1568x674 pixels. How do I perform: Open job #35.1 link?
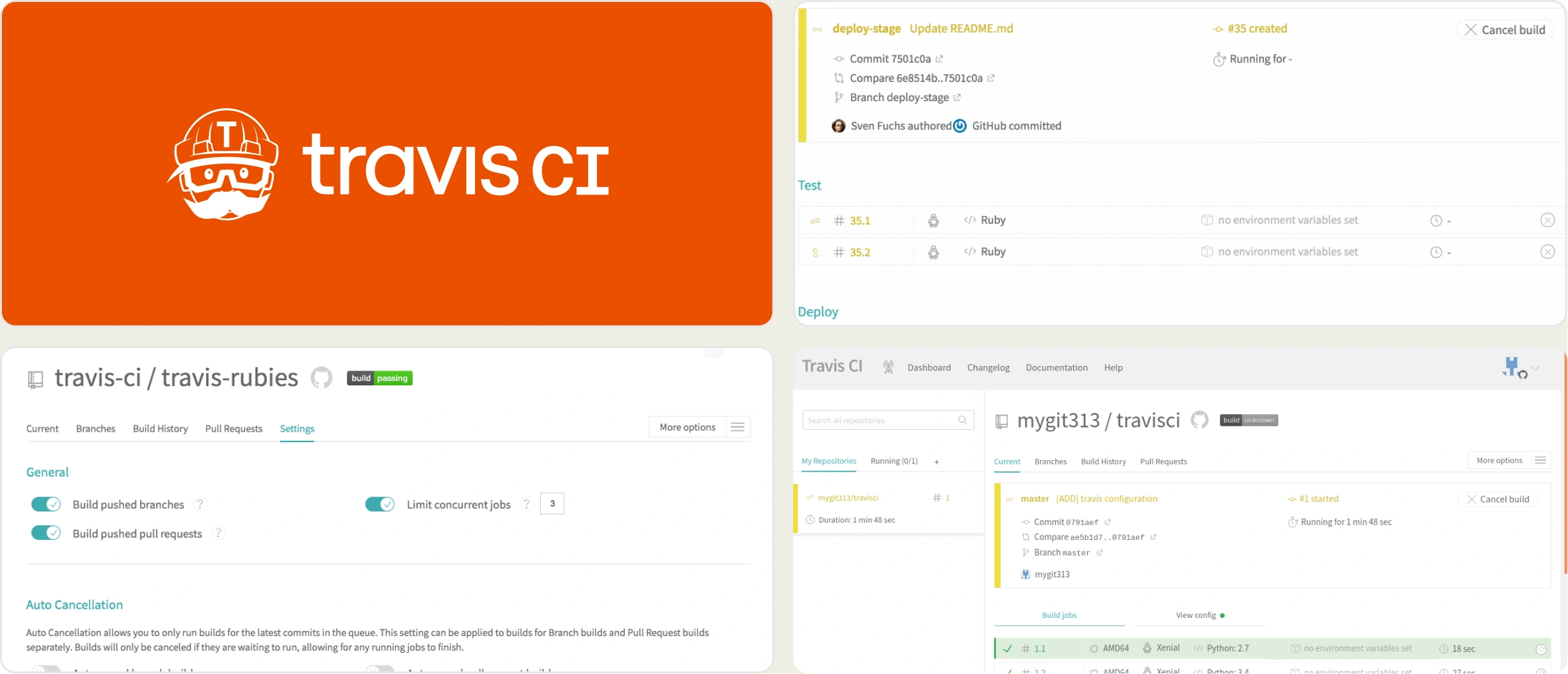pos(859,220)
